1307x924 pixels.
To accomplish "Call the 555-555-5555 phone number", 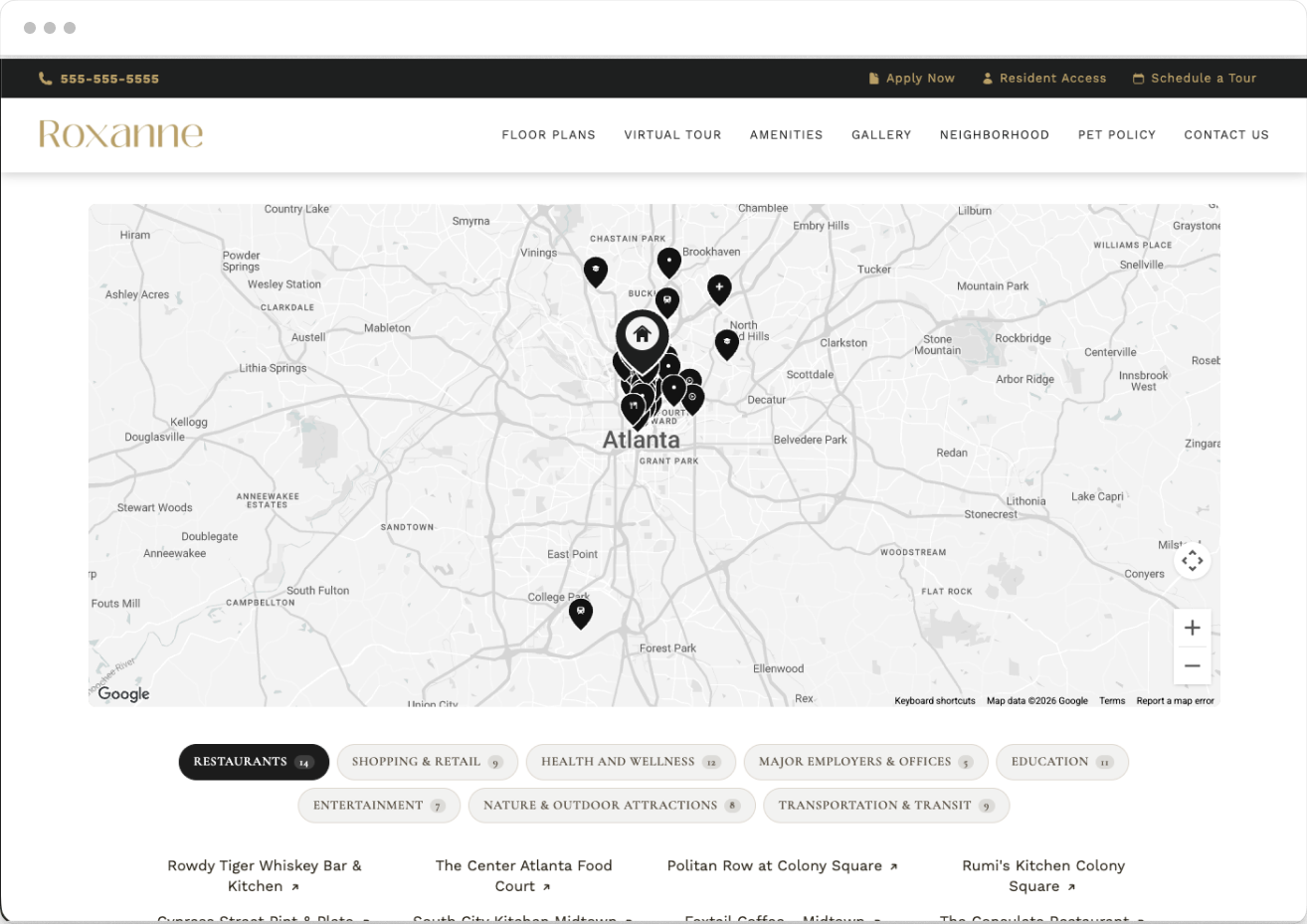I will 109,79.
